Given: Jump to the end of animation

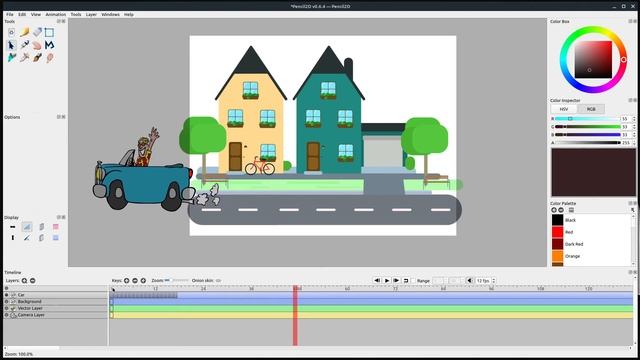Looking at the screenshot, I should coord(396,280).
